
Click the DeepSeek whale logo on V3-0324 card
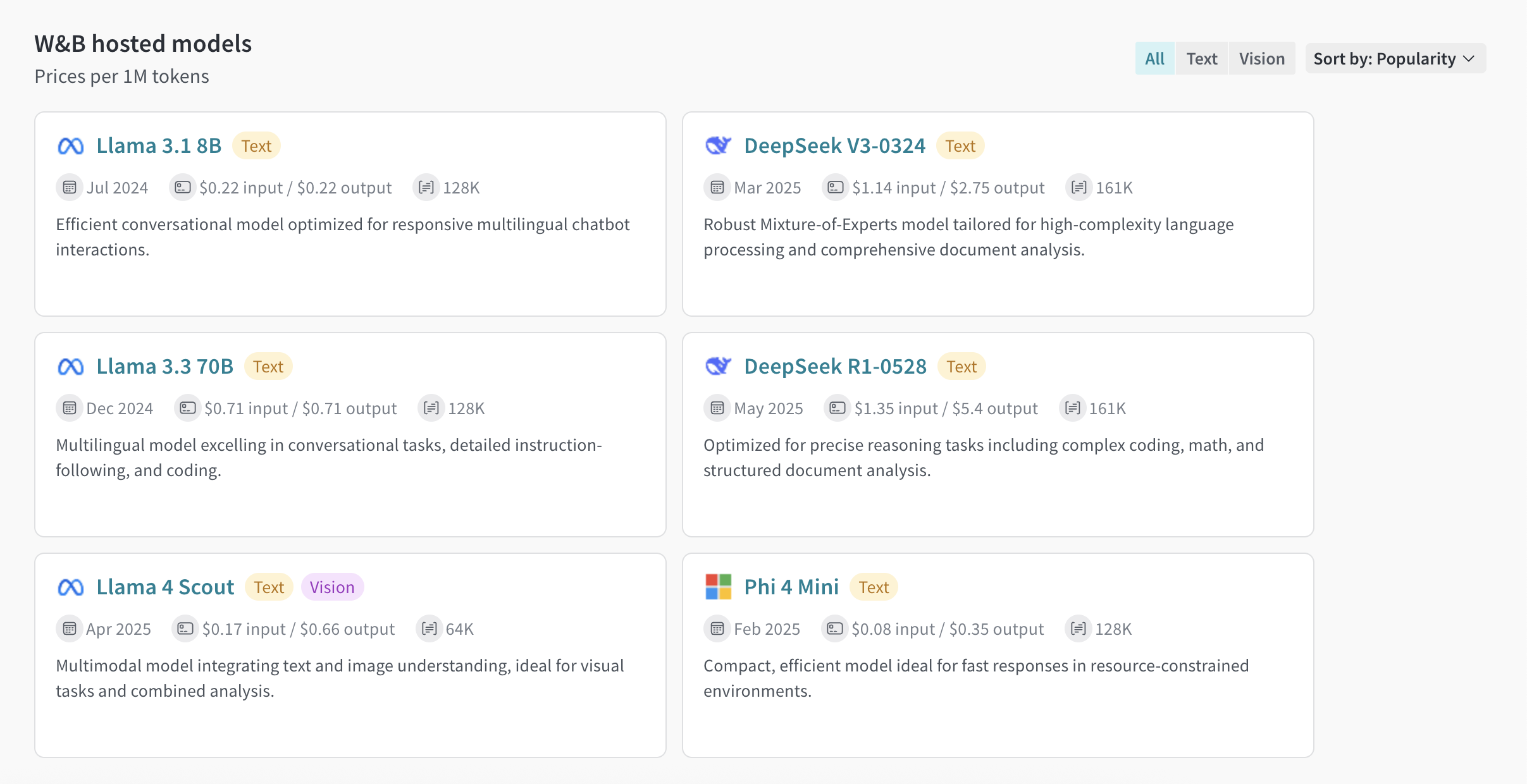point(718,146)
